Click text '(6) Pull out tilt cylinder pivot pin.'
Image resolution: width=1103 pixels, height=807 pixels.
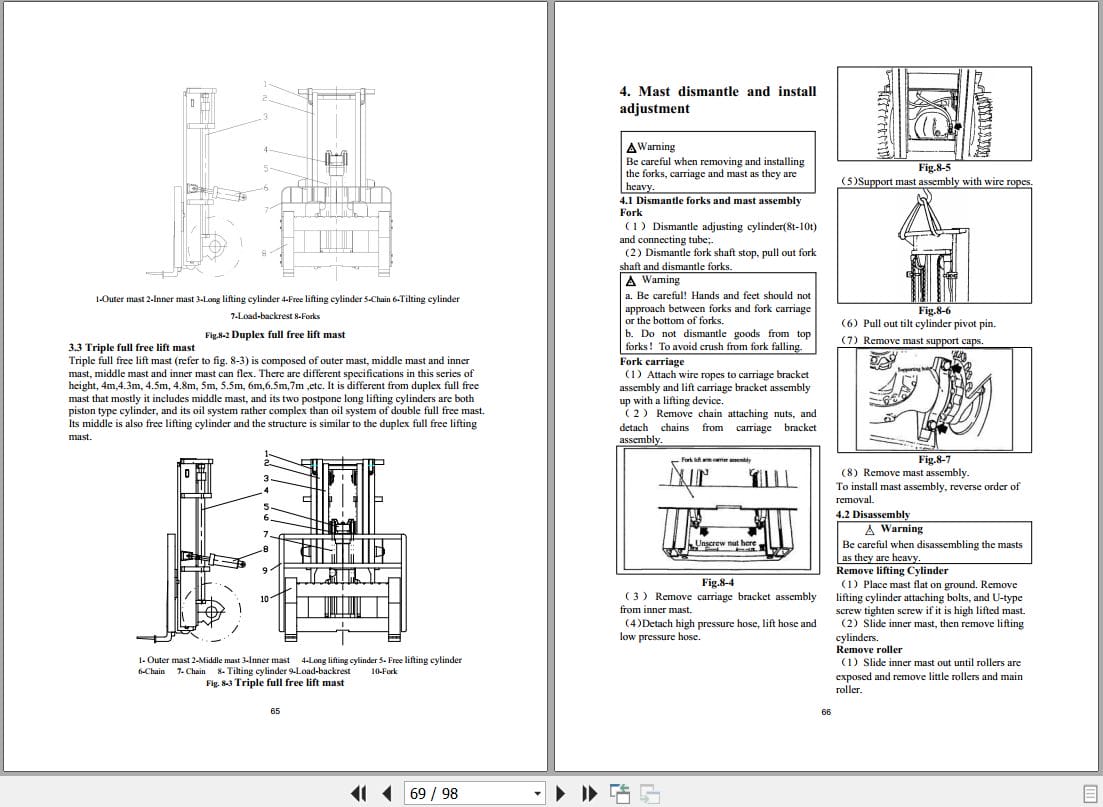(917, 324)
